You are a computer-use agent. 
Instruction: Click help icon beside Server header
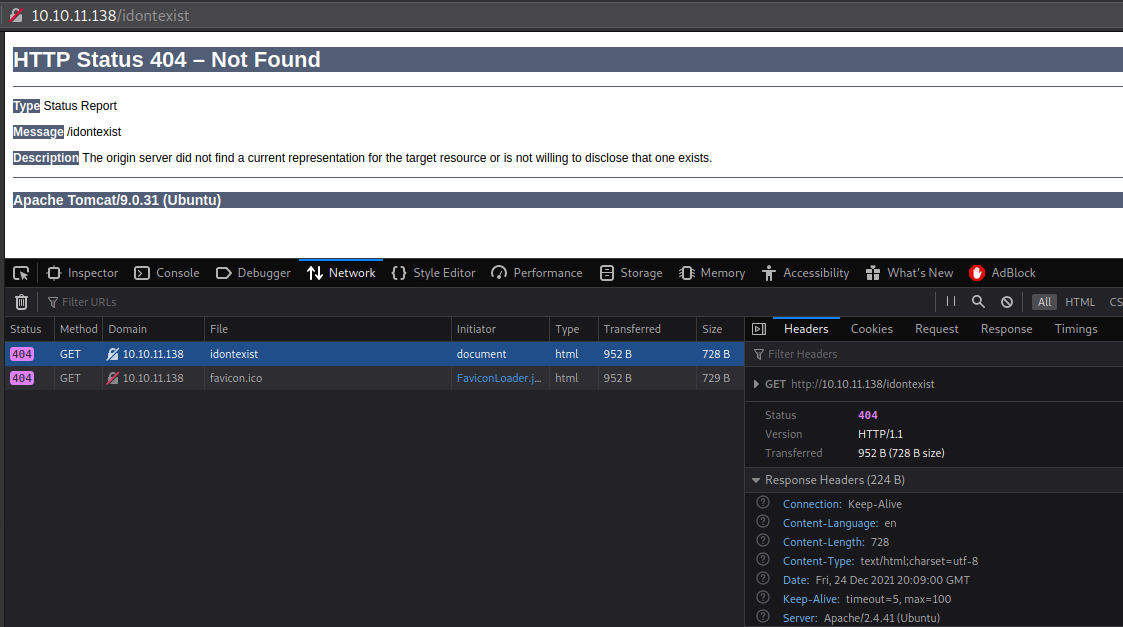pos(763,618)
